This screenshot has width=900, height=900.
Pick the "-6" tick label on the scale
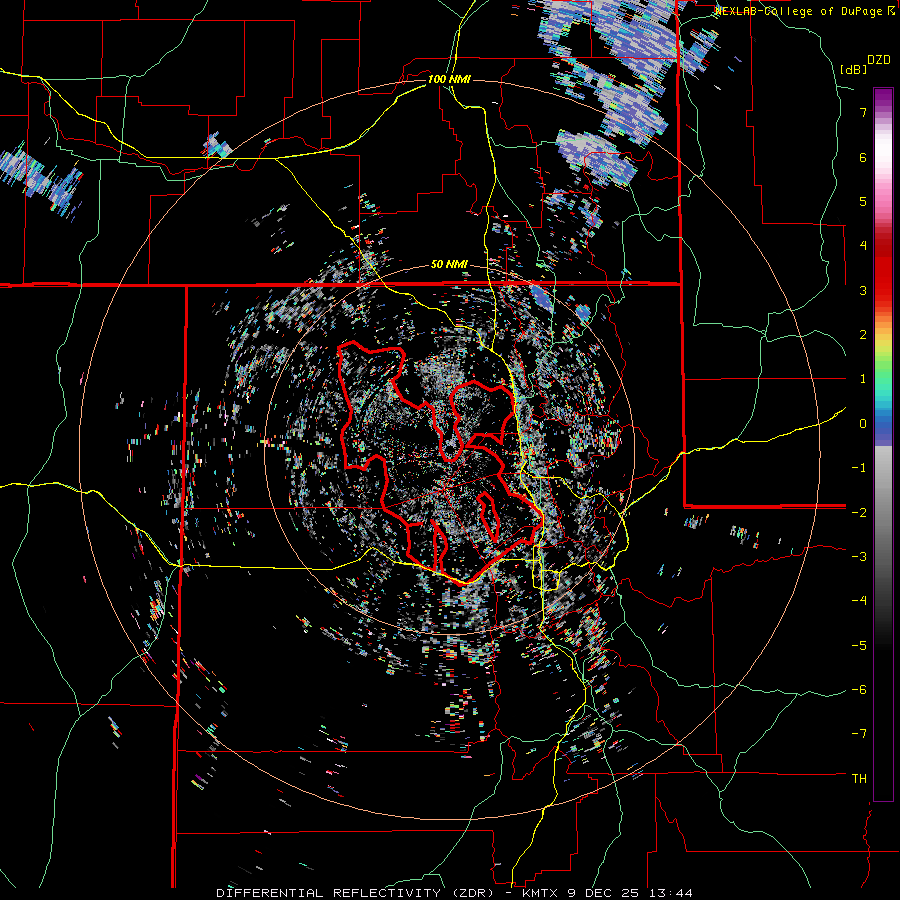859,690
